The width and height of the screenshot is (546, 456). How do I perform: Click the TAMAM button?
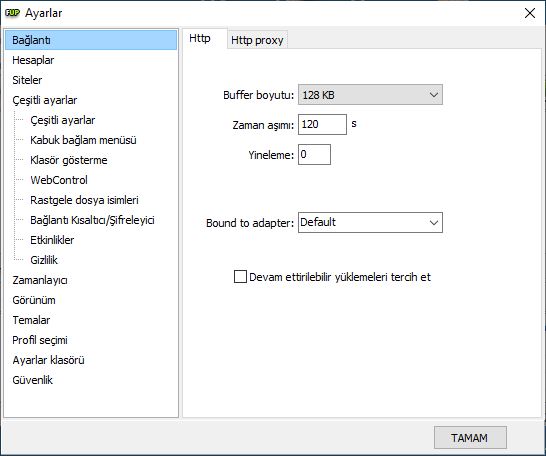click(470, 437)
